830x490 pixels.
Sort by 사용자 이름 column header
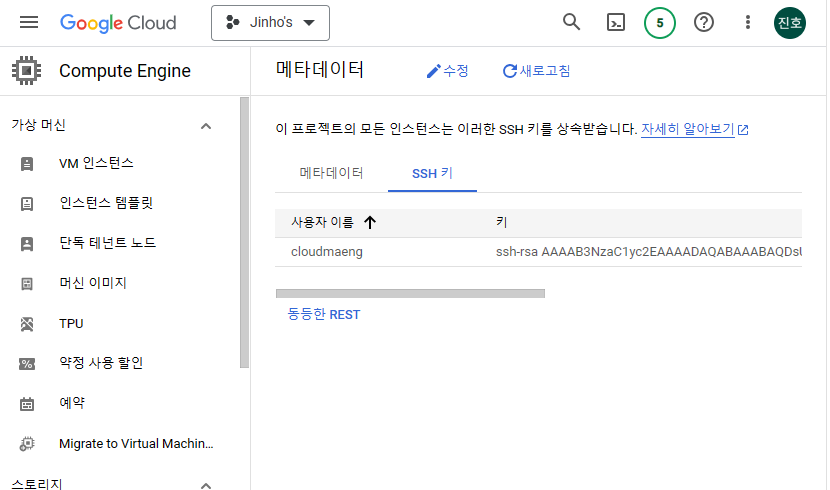(x=322, y=222)
